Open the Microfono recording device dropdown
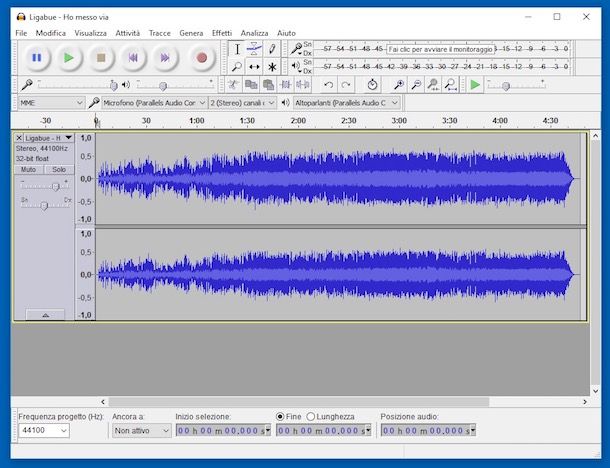This screenshot has width=610, height=468. pyautogui.click(x=154, y=103)
